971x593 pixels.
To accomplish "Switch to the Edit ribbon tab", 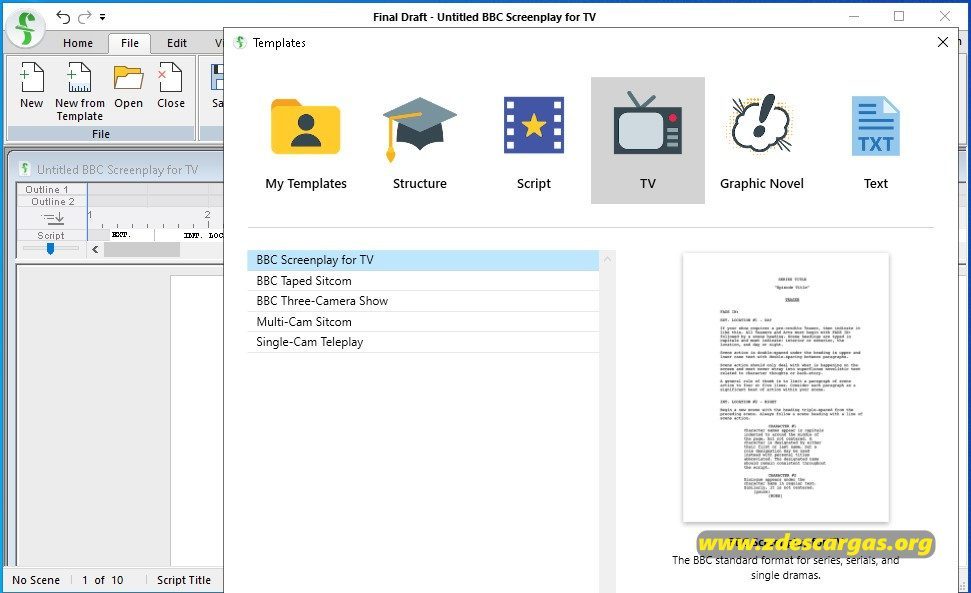I will pyautogui.click(x=176, y=43).
